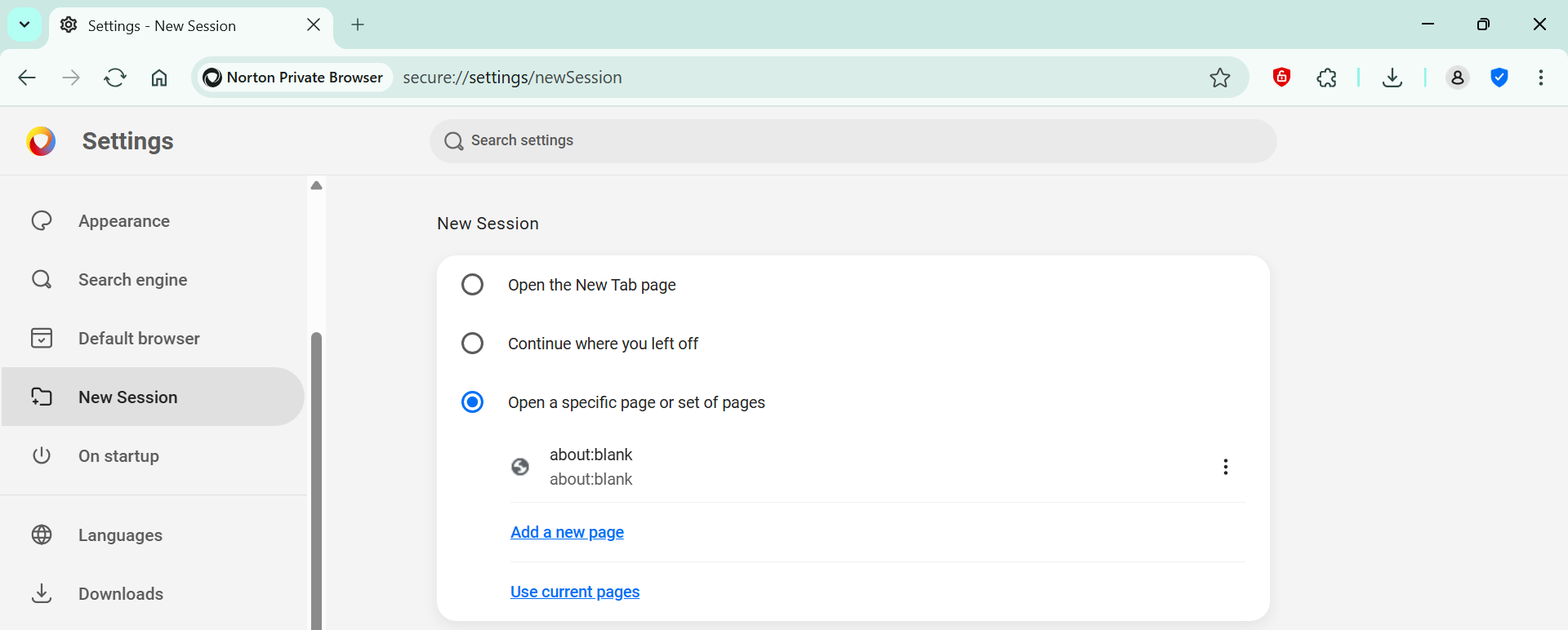Click the red ad blocker shield icon
1568x630 pixels.
point(1281,78)
